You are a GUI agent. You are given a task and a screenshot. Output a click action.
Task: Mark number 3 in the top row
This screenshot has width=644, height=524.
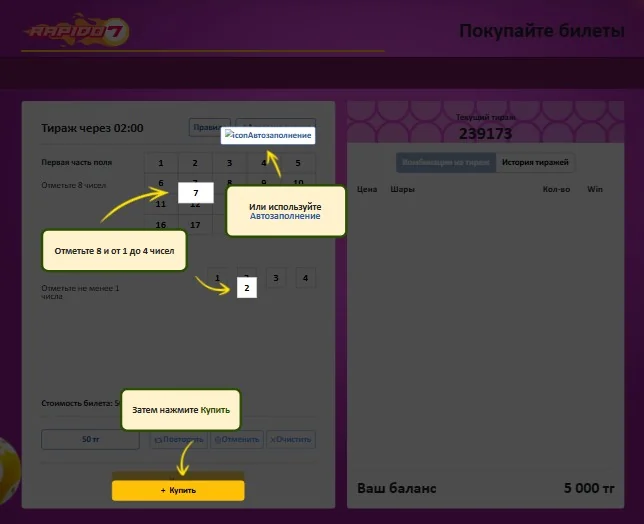[x=230, y=163]
